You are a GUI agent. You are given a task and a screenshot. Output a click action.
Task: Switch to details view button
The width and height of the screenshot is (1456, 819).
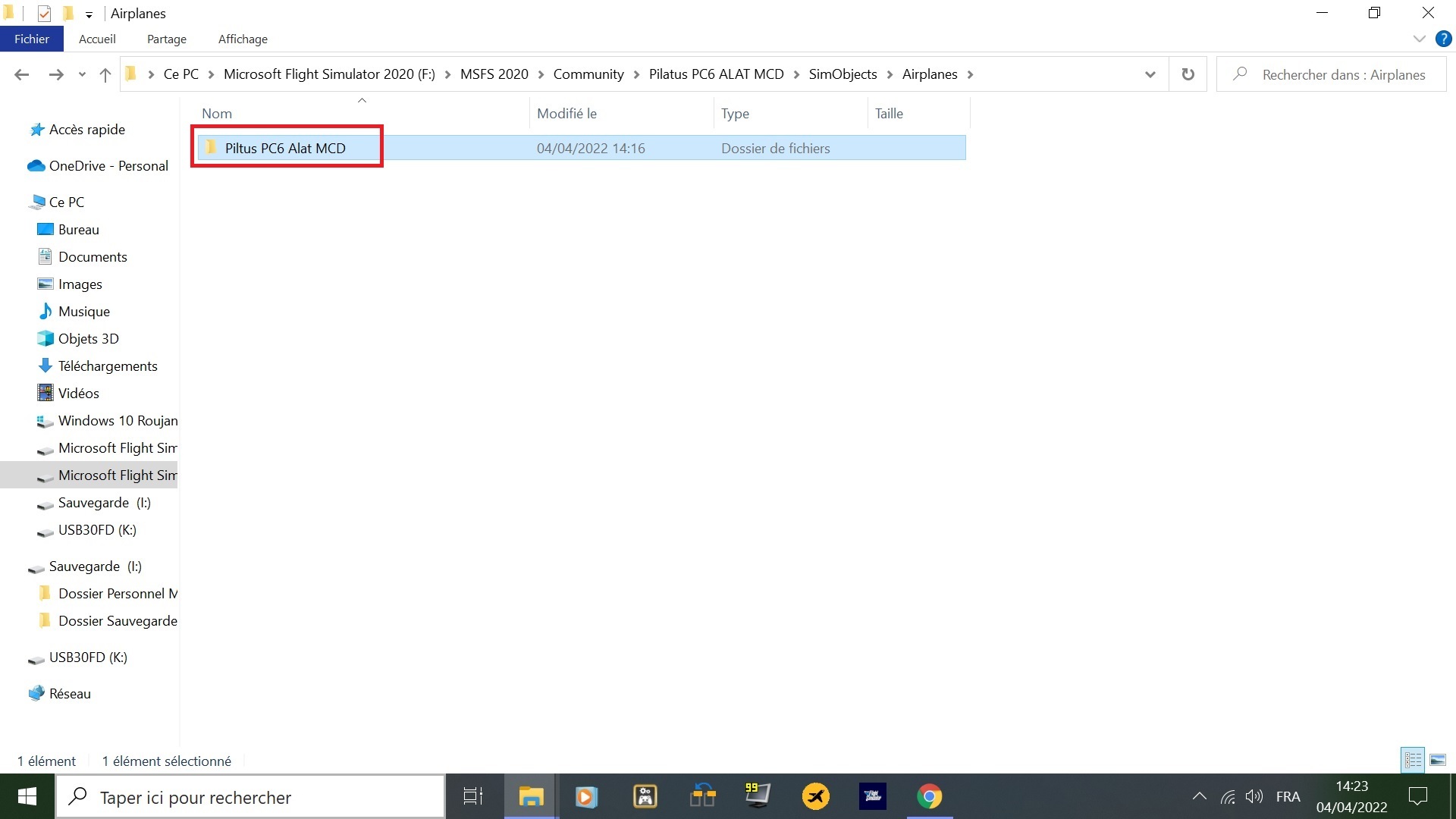1413,760
